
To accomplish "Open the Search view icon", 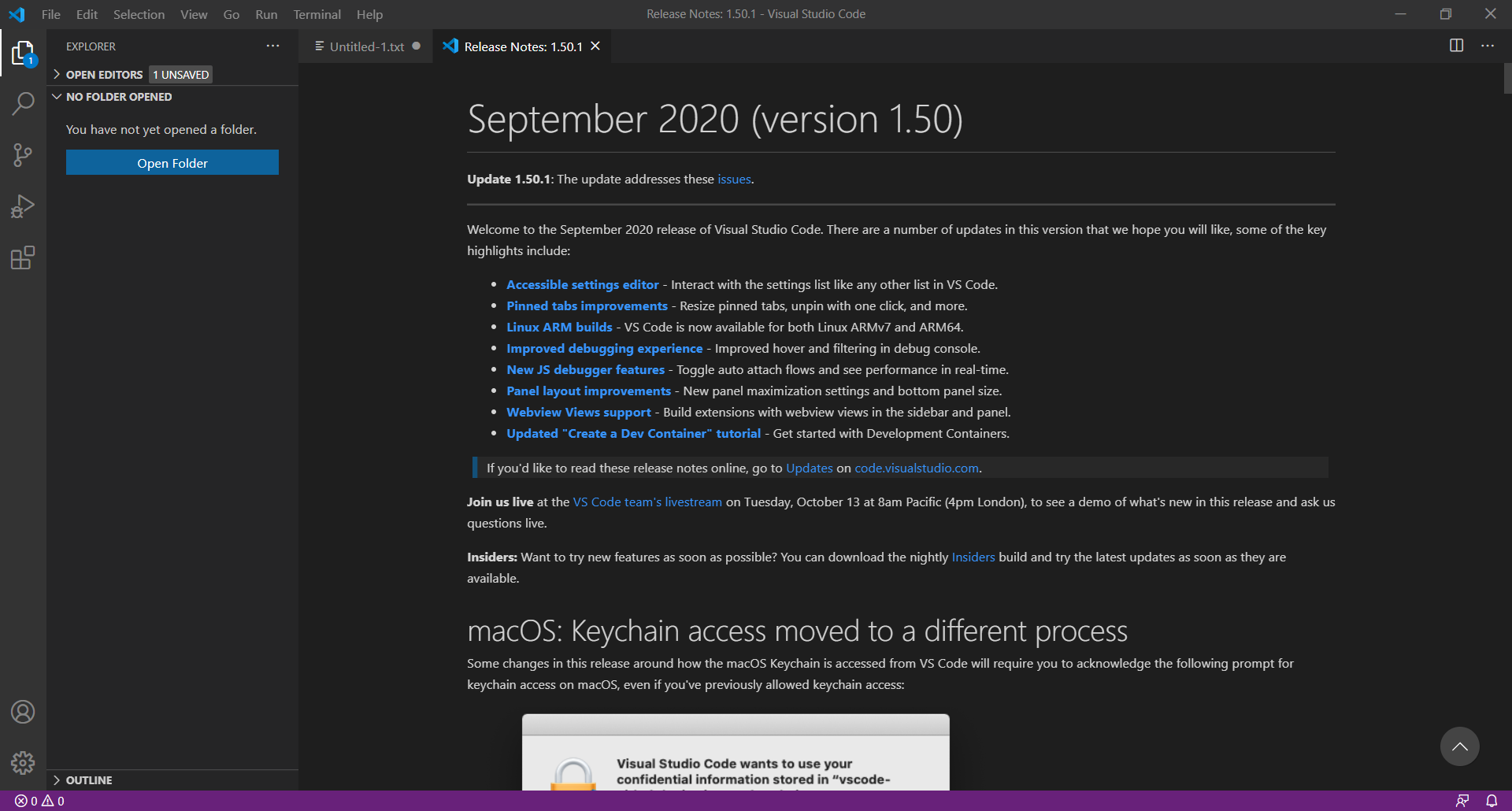I will [23, 103].
